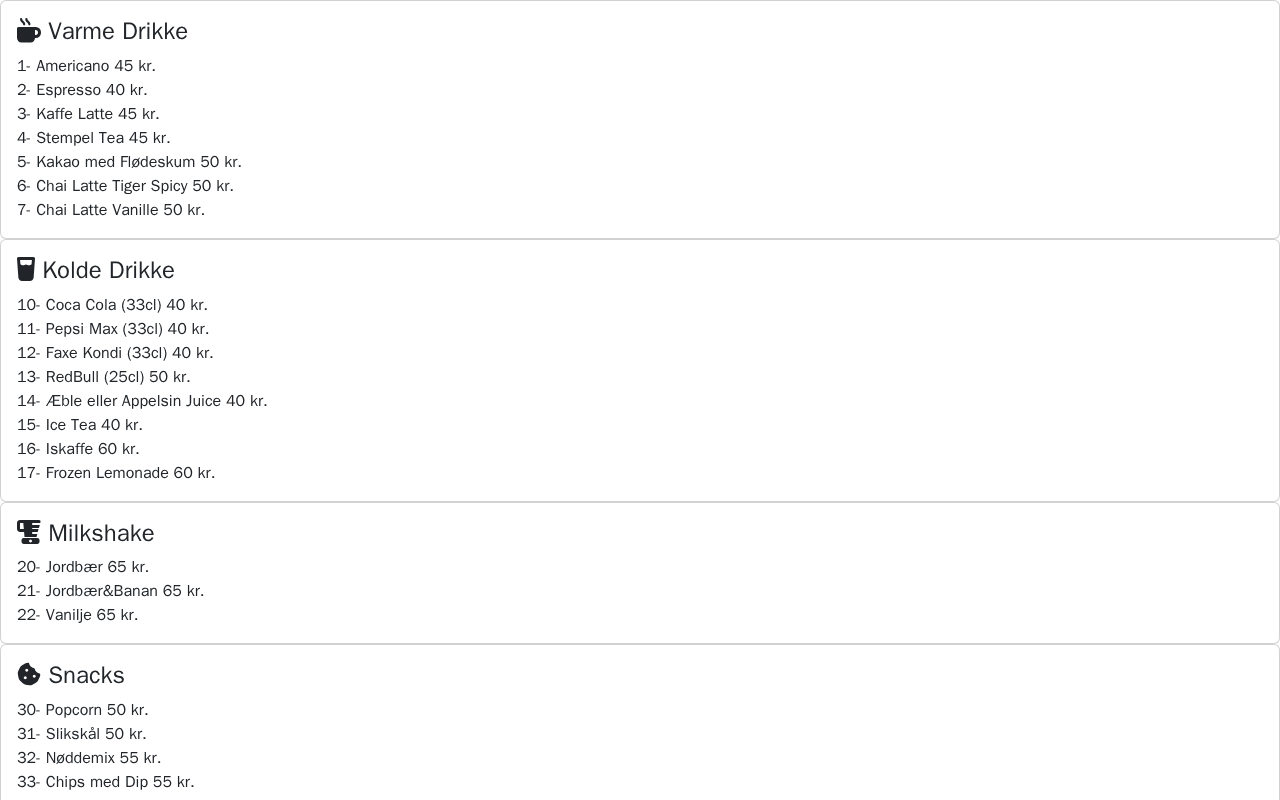This screenshot has width=1280, height=800.
Task: Select Kakao med Flødeskum item
Action: pyautogui.click(x=129, y=162)
